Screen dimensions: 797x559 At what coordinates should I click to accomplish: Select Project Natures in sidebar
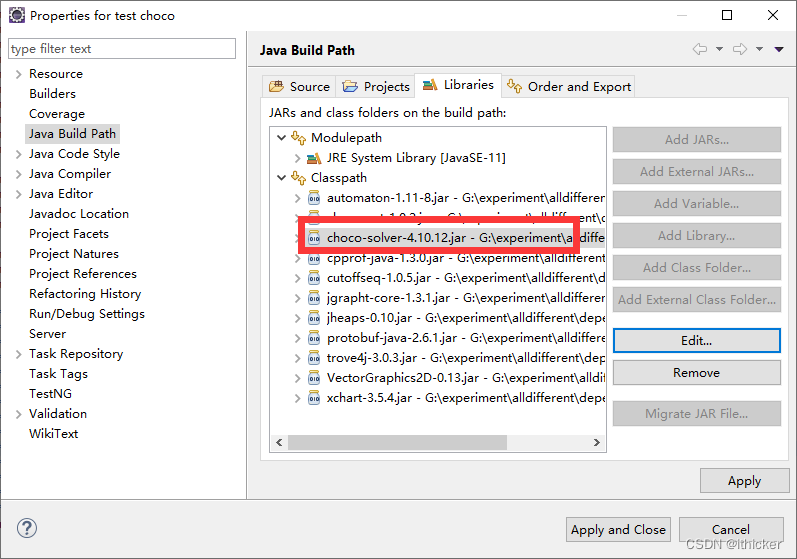74,254
